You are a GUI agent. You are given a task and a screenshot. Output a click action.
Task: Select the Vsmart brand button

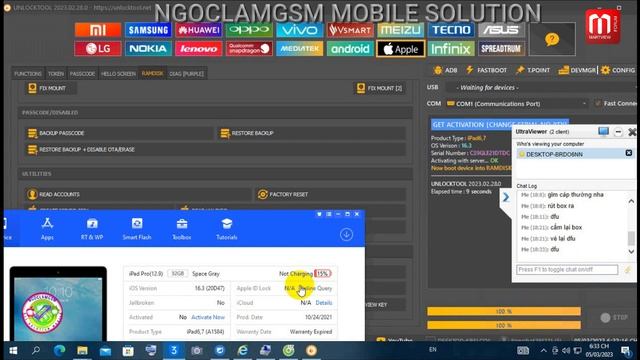point(350,30)
